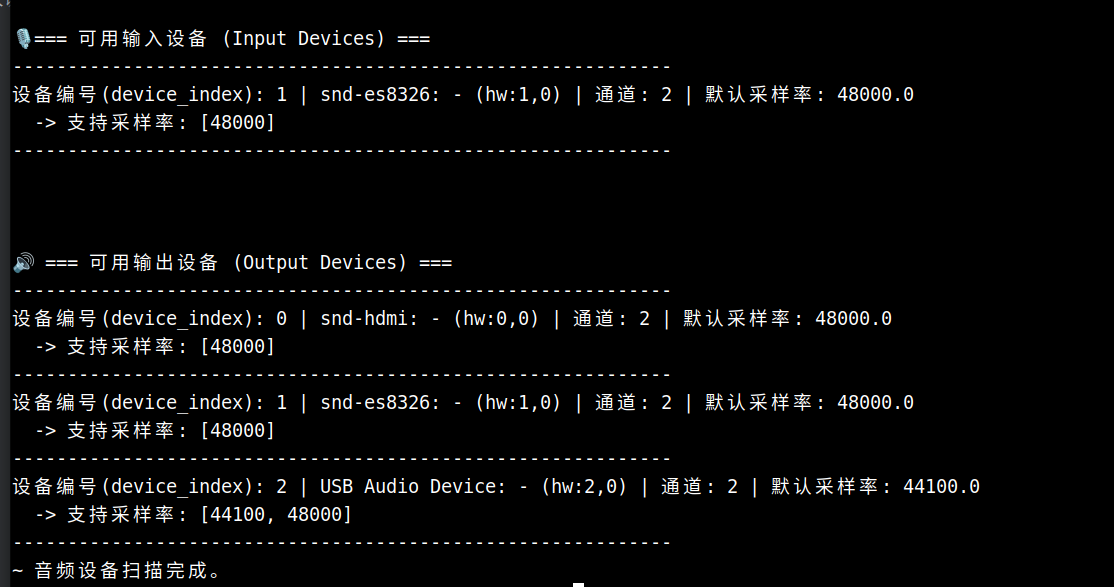Image resolution: width=1114 pixels, height=587 pixels.
Task: Click the (hw:2,0) hardware identifier
Action: pyautogui.click(x=583, y=487)
